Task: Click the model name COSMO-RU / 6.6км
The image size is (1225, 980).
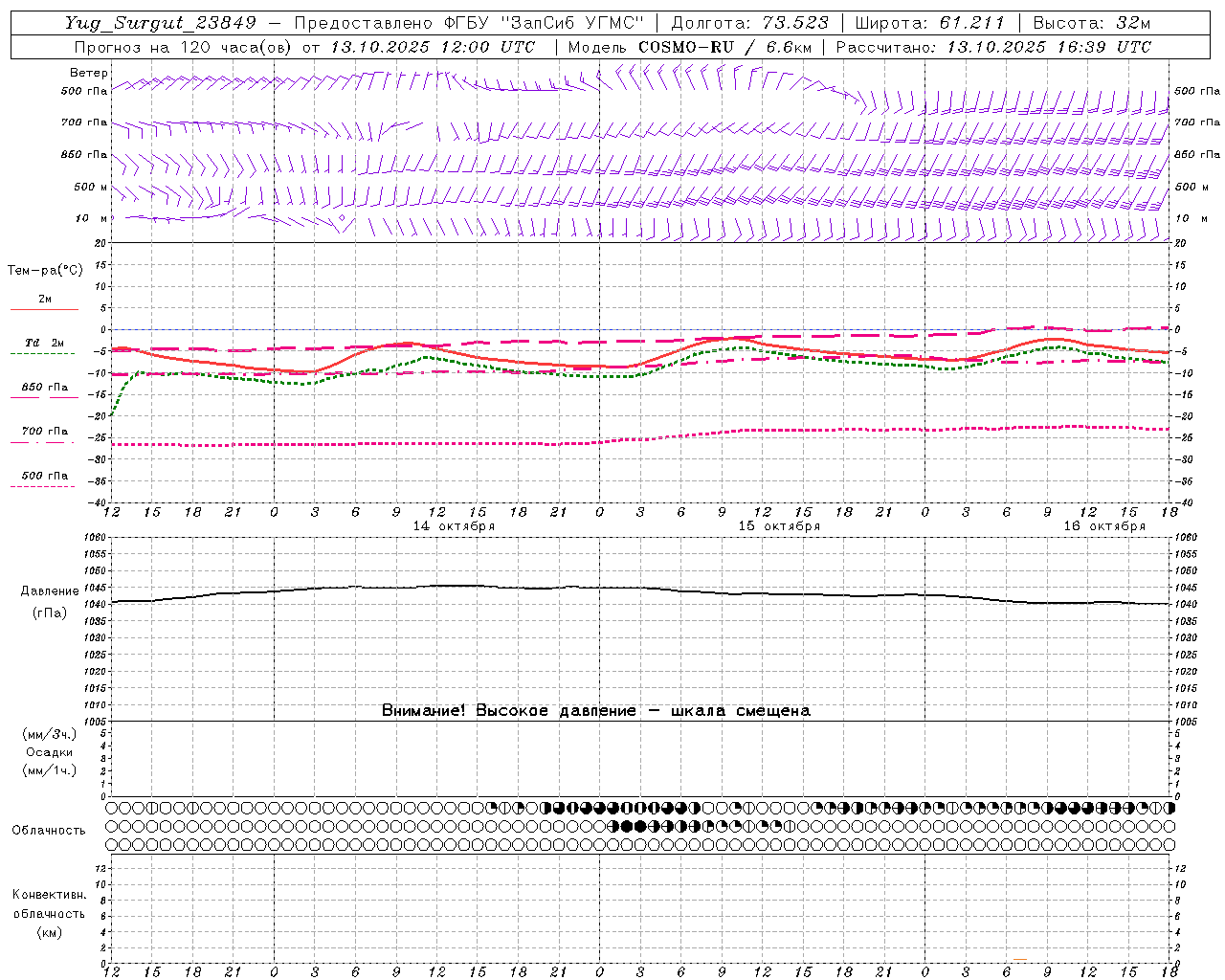Action: [725, 47]
